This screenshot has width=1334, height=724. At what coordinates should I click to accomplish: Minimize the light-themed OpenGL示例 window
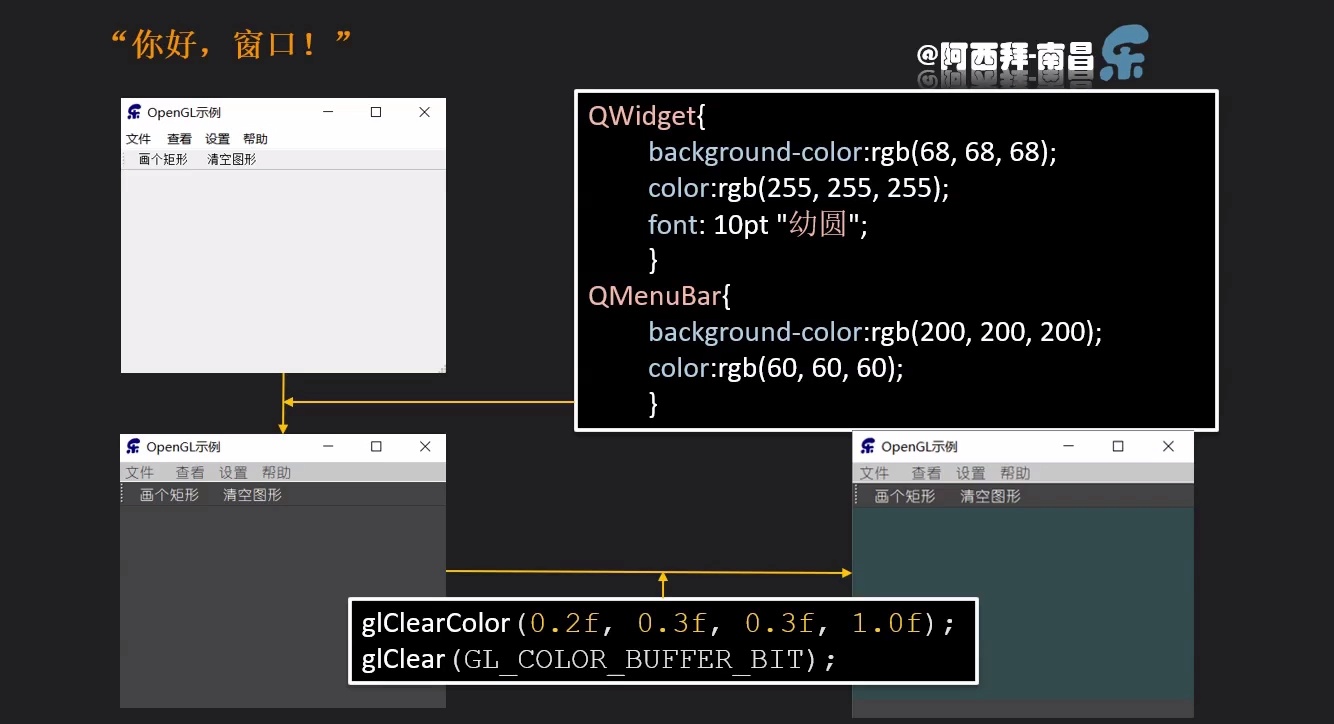tap(328, 112)
